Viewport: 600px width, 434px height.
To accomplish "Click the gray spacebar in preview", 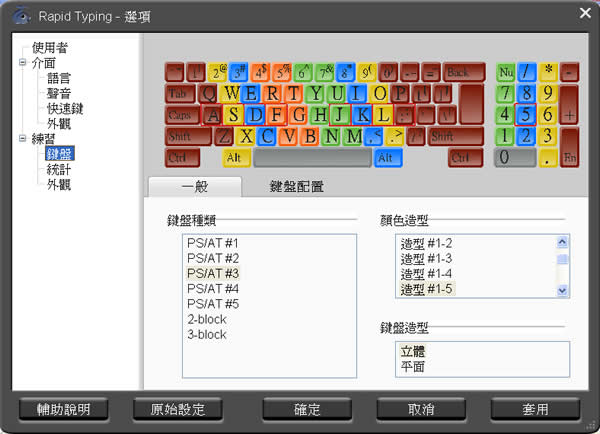I will 312,158.
